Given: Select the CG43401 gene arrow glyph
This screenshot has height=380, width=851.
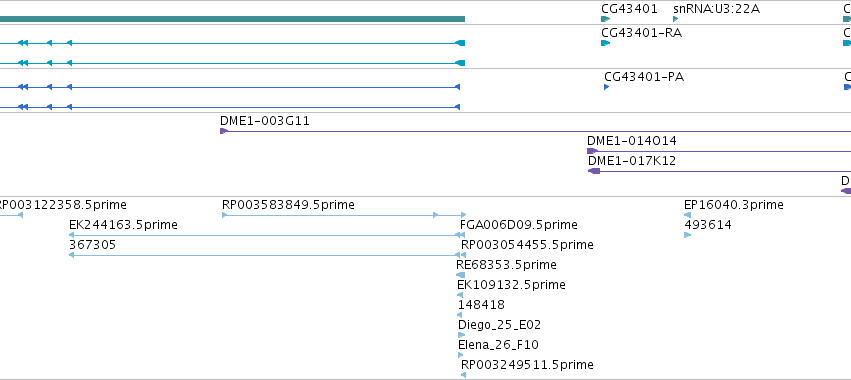Looking at the screenshot, I should 606,19.
